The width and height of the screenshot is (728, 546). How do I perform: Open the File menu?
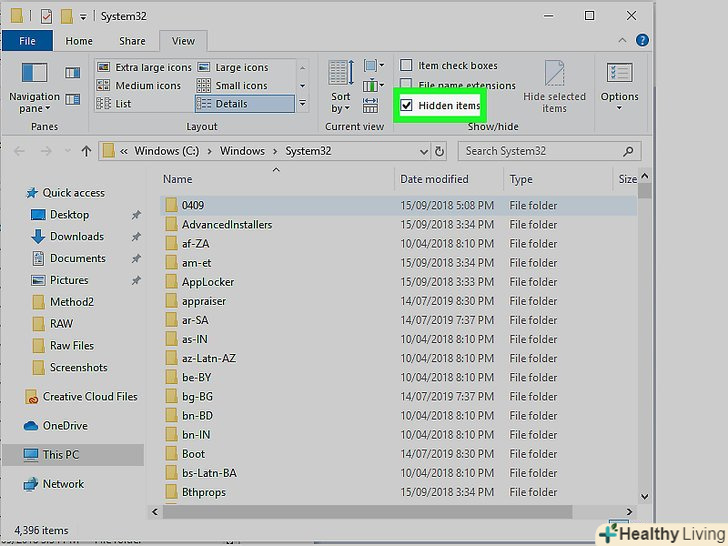coord(27,41)
